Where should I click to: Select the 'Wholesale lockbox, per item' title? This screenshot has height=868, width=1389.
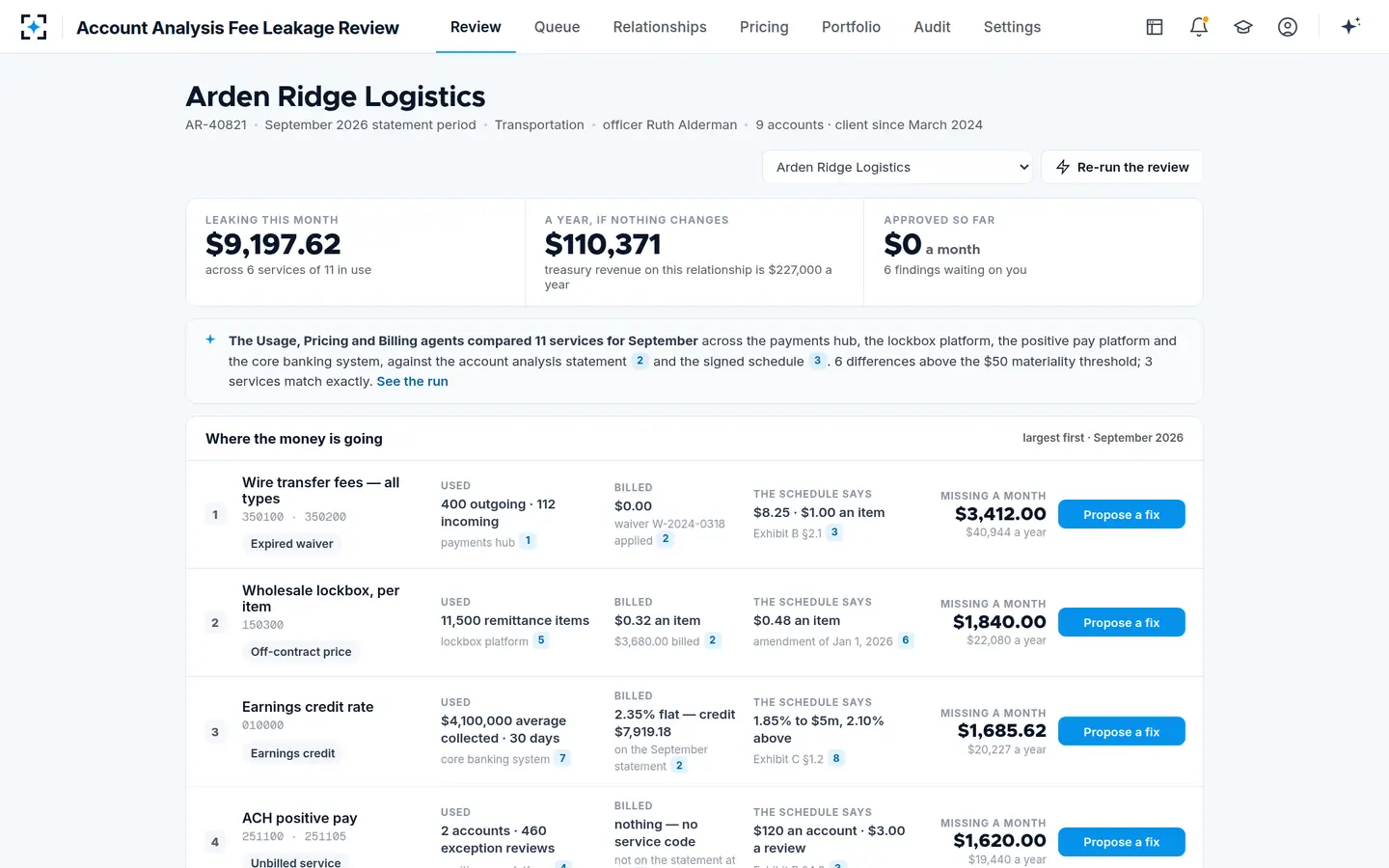pos(320,598)
